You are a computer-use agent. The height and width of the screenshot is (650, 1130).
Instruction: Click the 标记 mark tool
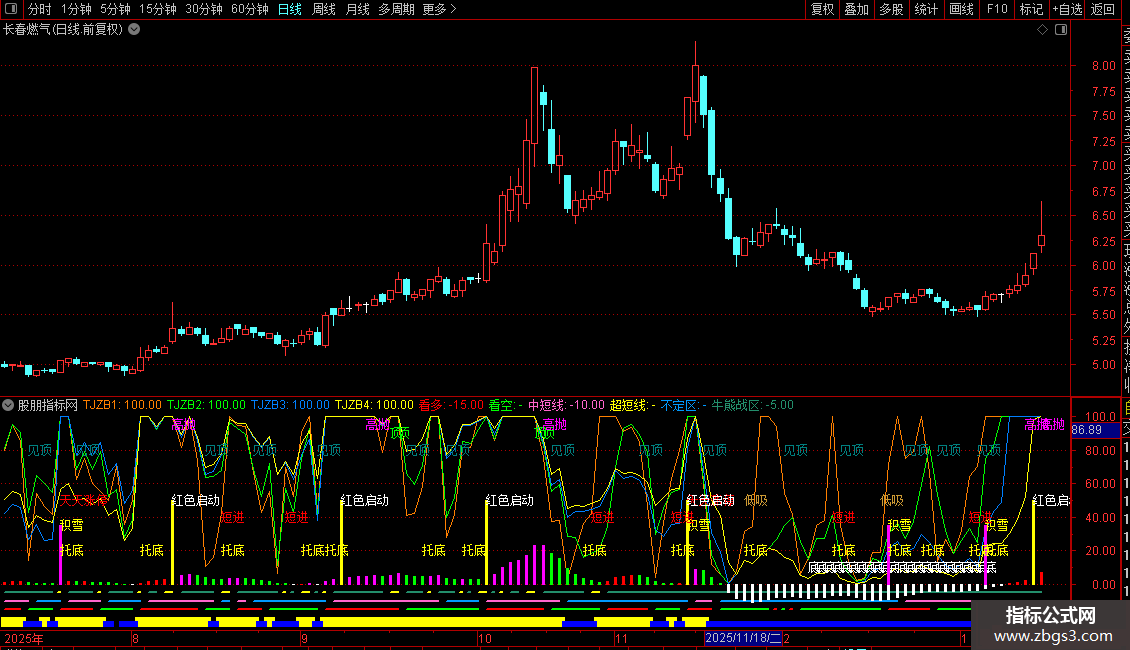pos(1031,9)
